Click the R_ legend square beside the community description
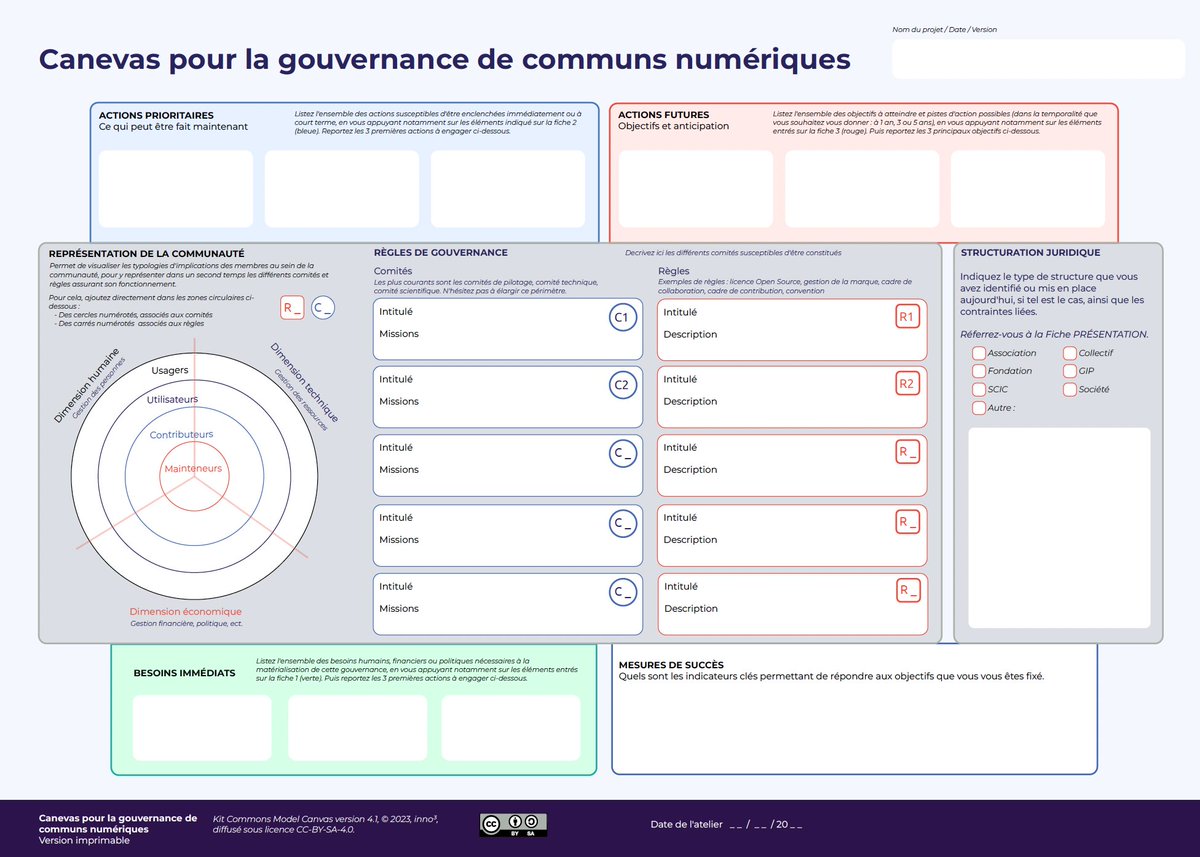This screenshot has width=1200, height=857. point(292,309)
